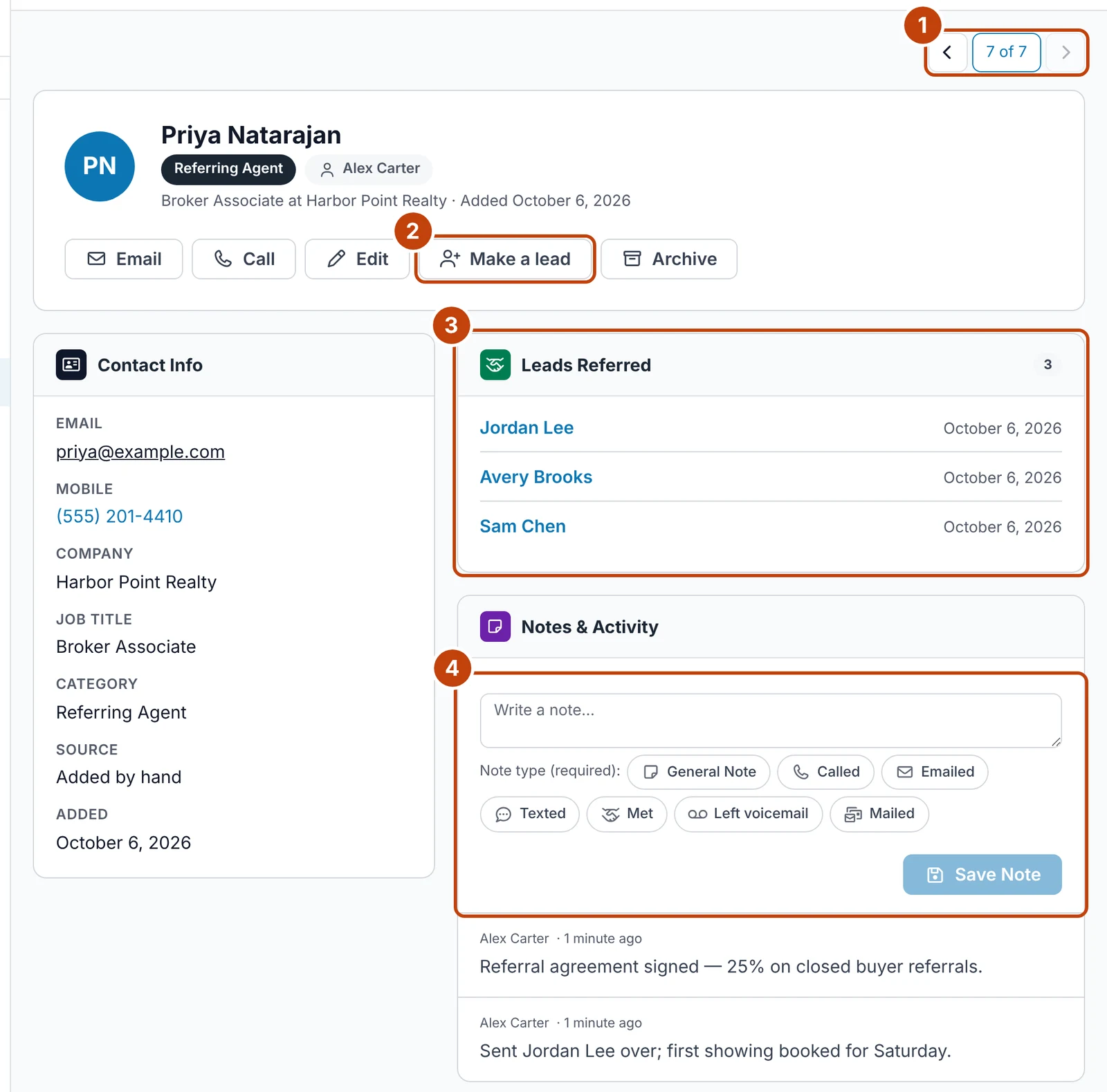Click the 'Harbor Point Realty' company value
Image resolution: width=1107 pixels, height=1092 pixels.
point(136,582)
